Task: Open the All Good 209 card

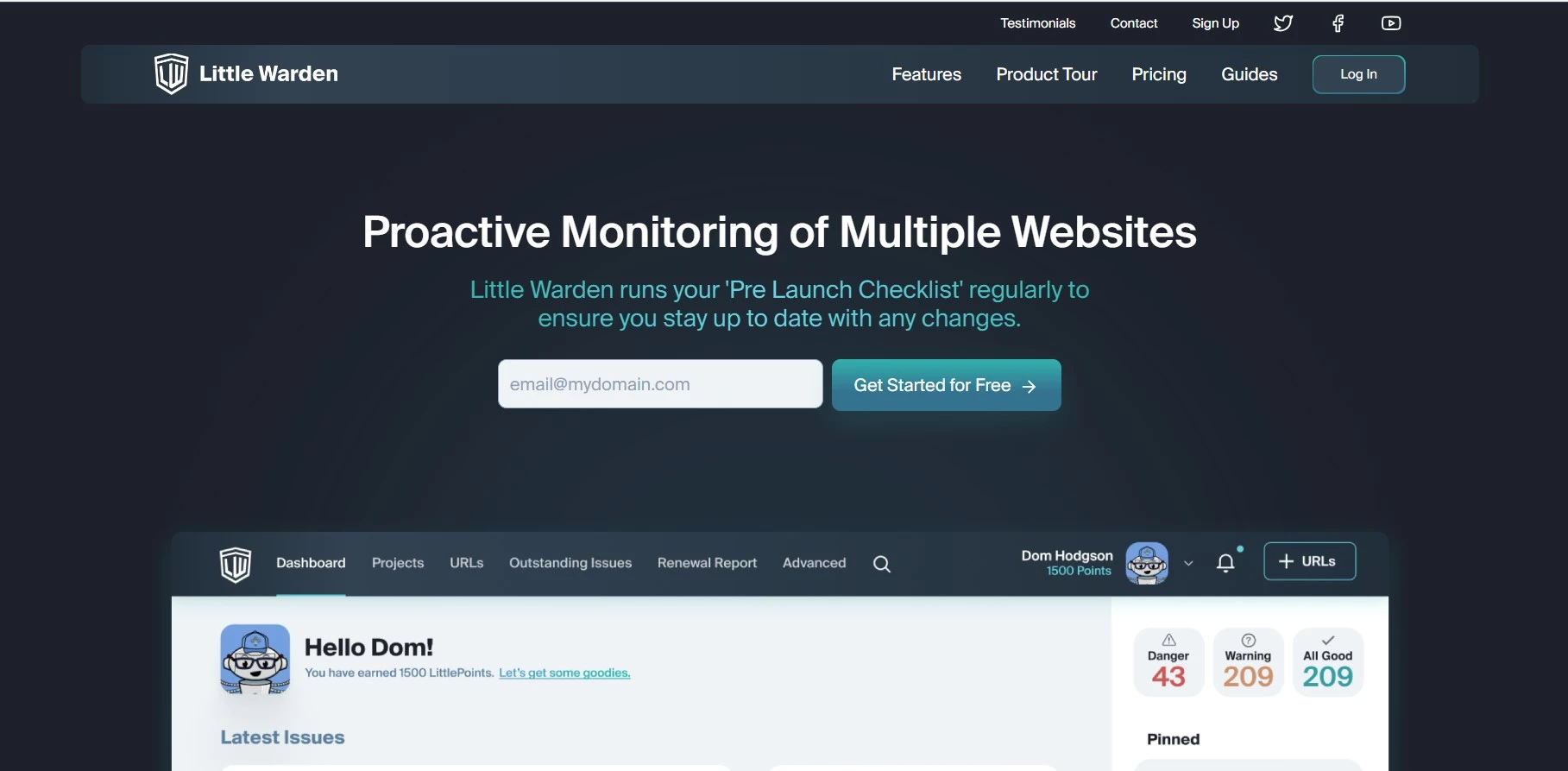Action: pos(1327,661)
